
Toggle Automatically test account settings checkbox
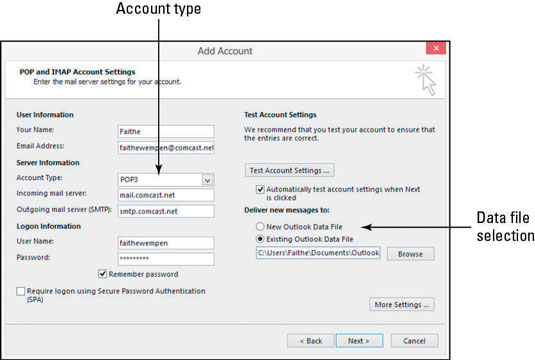click(x=260, y=189)
